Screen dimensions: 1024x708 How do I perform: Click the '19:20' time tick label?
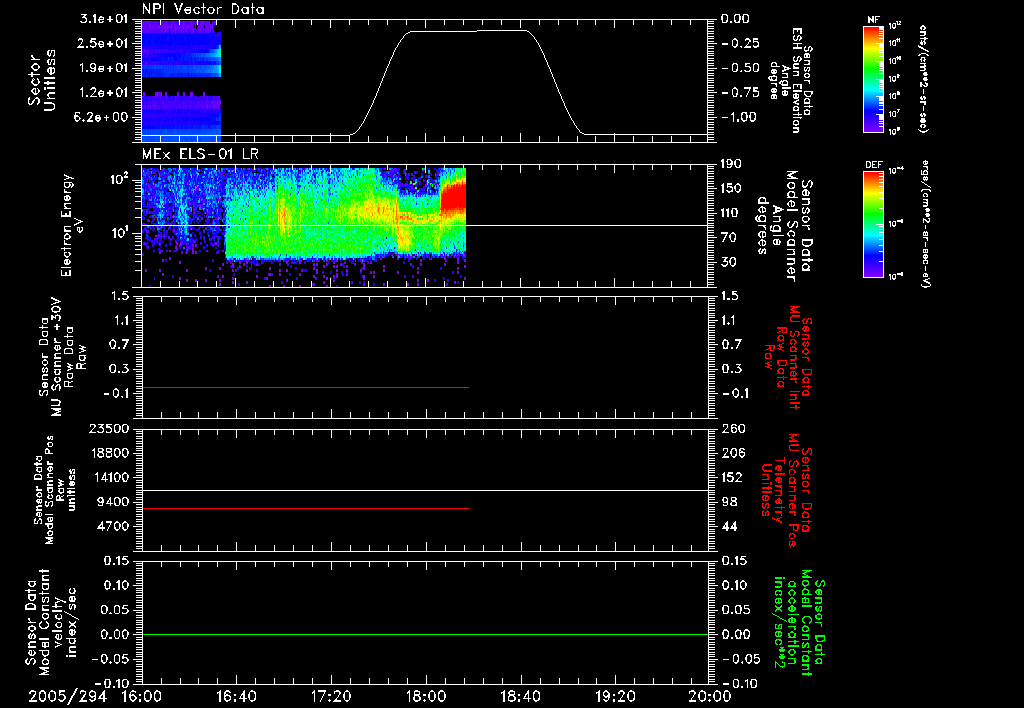coord(615,696)
